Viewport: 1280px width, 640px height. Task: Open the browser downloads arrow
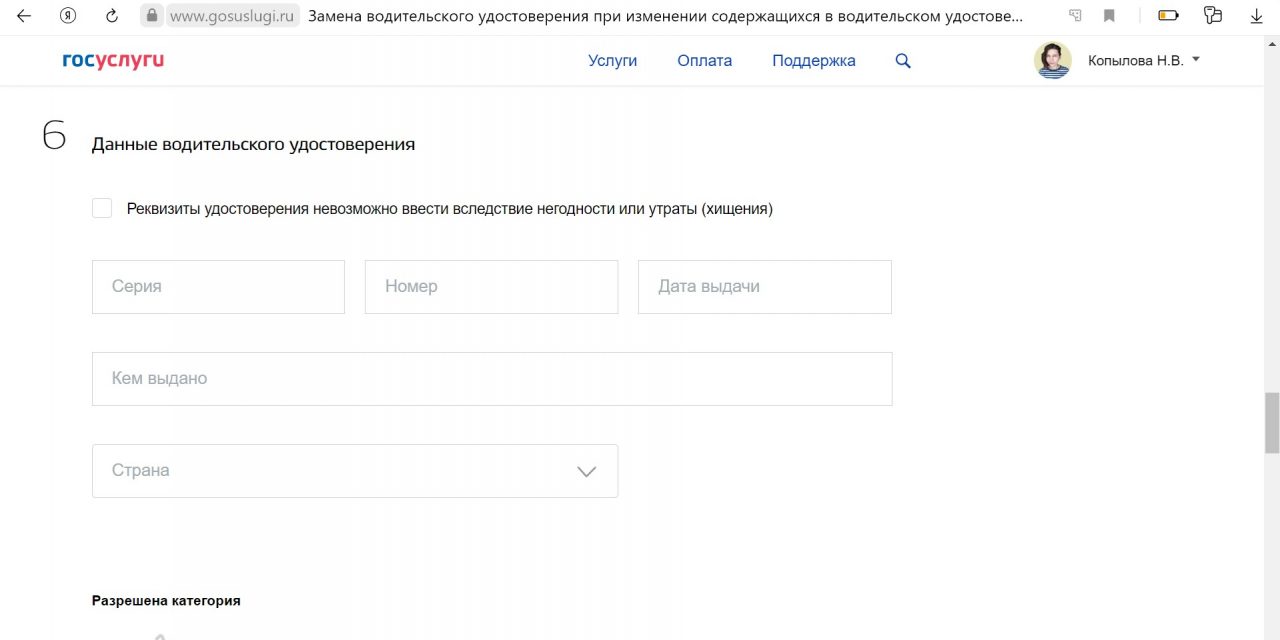pyautogui.click(x=1257, y=16)
